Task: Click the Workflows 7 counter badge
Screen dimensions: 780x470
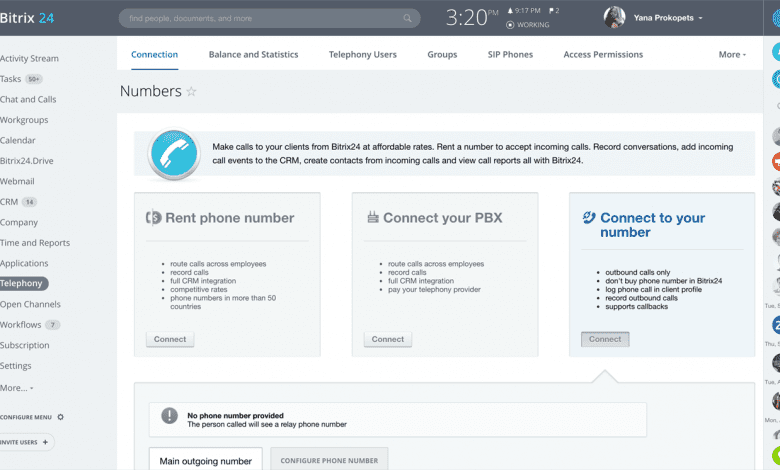Action: (53, 325)
